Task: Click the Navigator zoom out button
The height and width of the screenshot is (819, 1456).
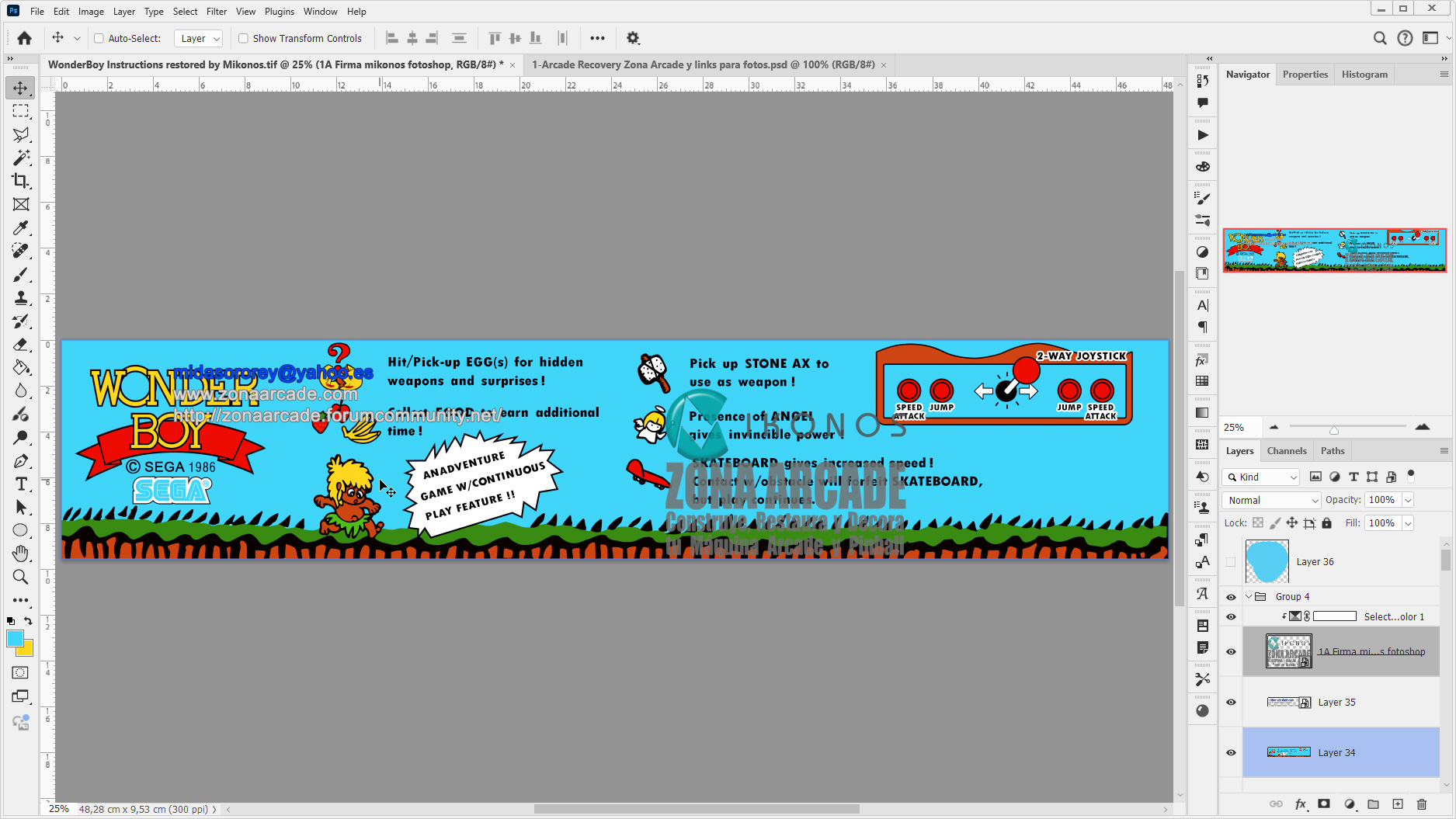Action: pos(1274,427)
